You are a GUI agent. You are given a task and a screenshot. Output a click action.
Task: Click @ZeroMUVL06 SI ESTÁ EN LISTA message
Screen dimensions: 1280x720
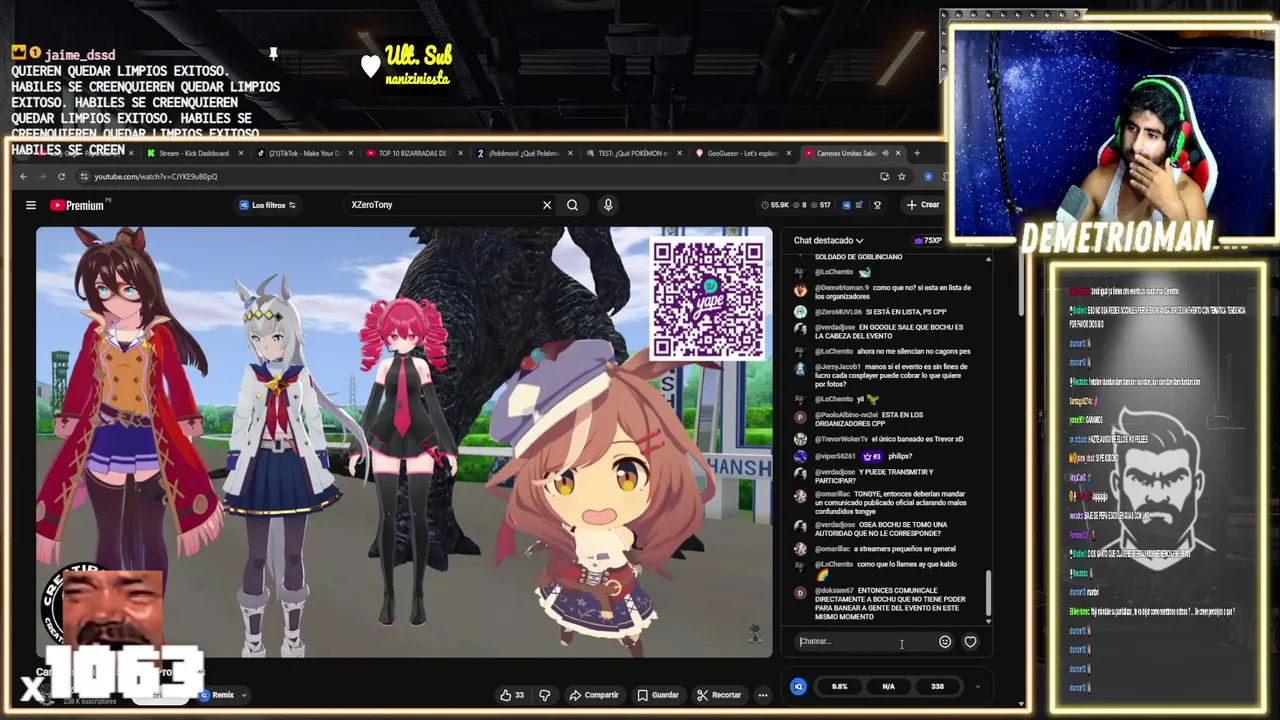(872, 312)
